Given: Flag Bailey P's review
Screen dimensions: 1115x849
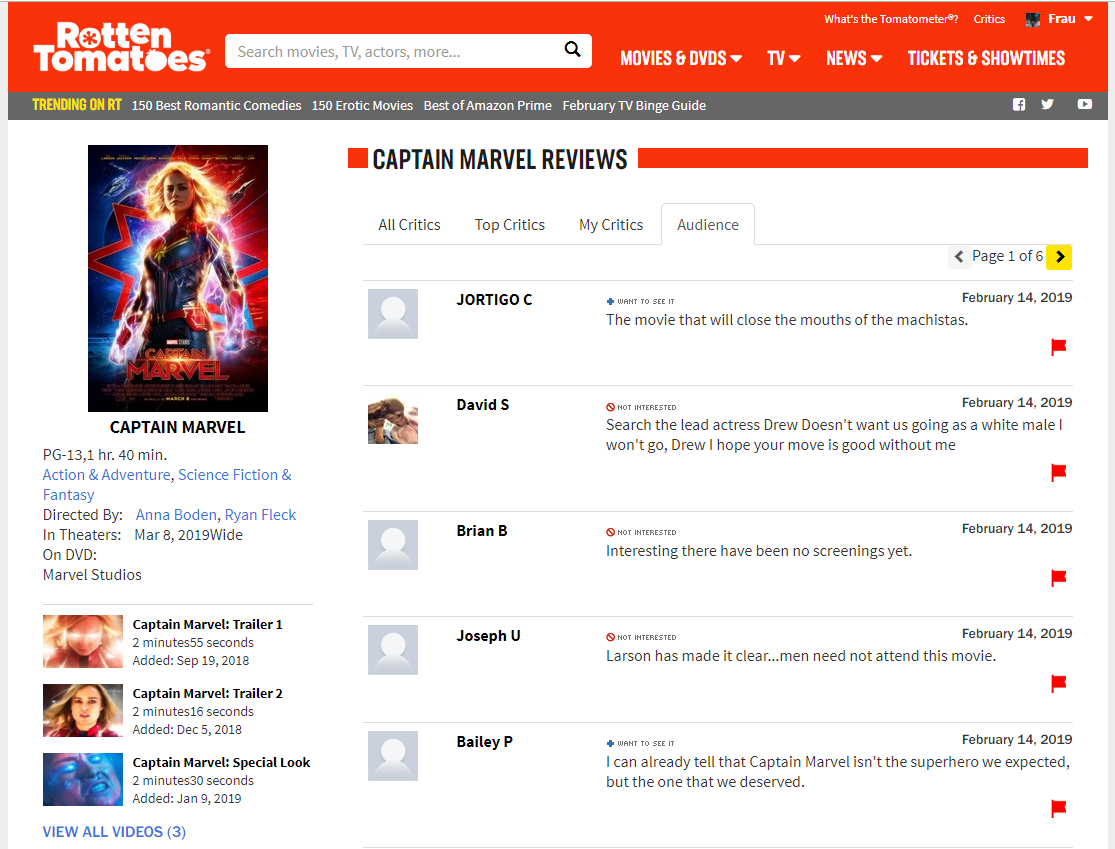Looking at the screenshot, I should coord(1059,808).
